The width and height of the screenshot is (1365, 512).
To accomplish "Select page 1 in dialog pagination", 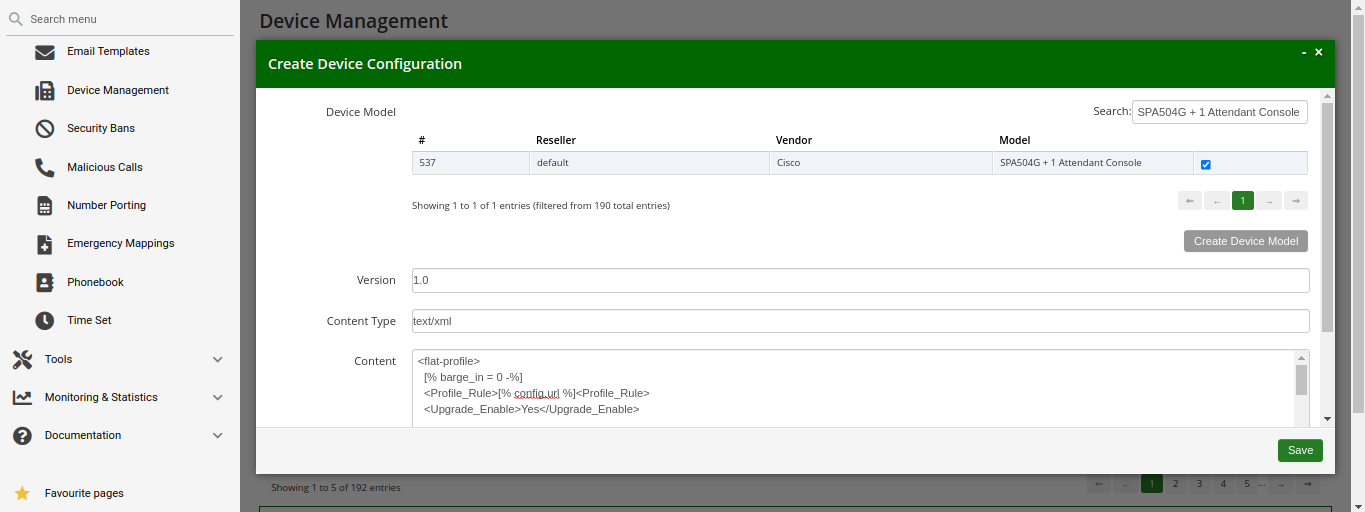I will pyautogui.click(x=1243, y=201).
